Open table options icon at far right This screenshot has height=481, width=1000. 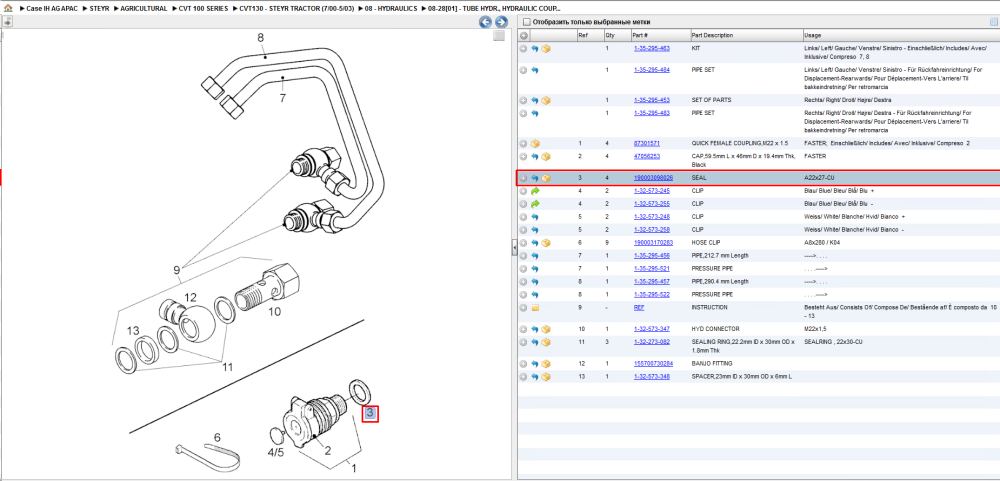click(992, 22)
